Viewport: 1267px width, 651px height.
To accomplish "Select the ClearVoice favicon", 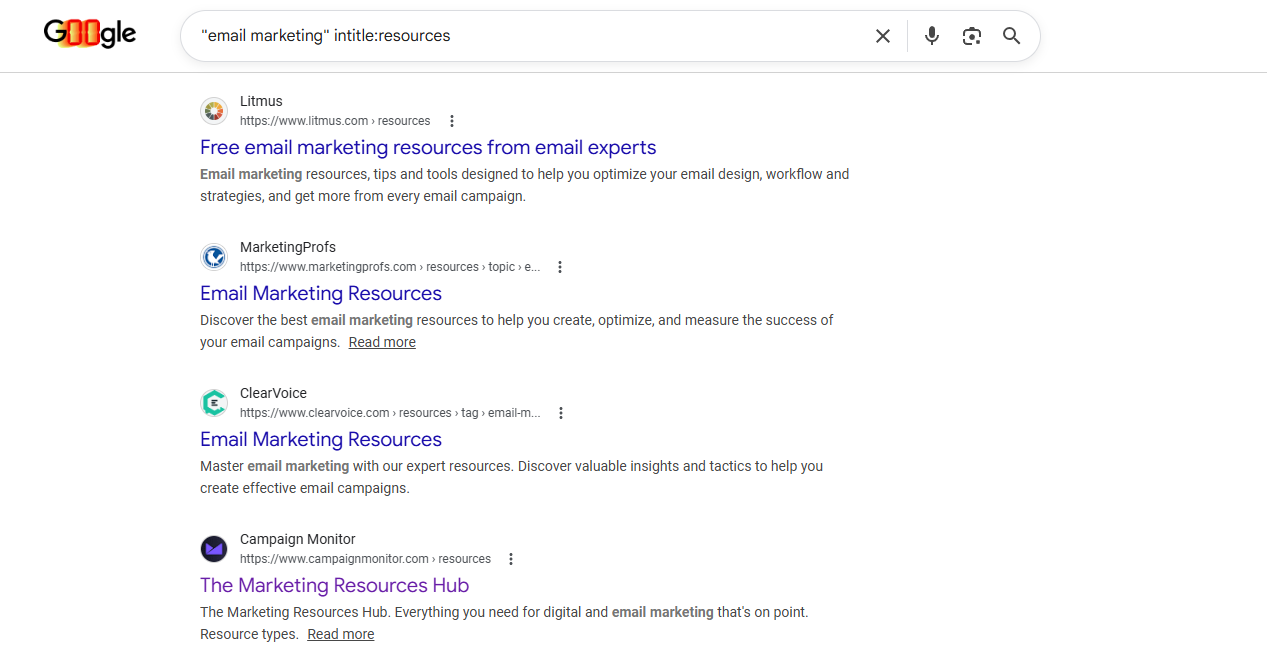I will 214,402.
